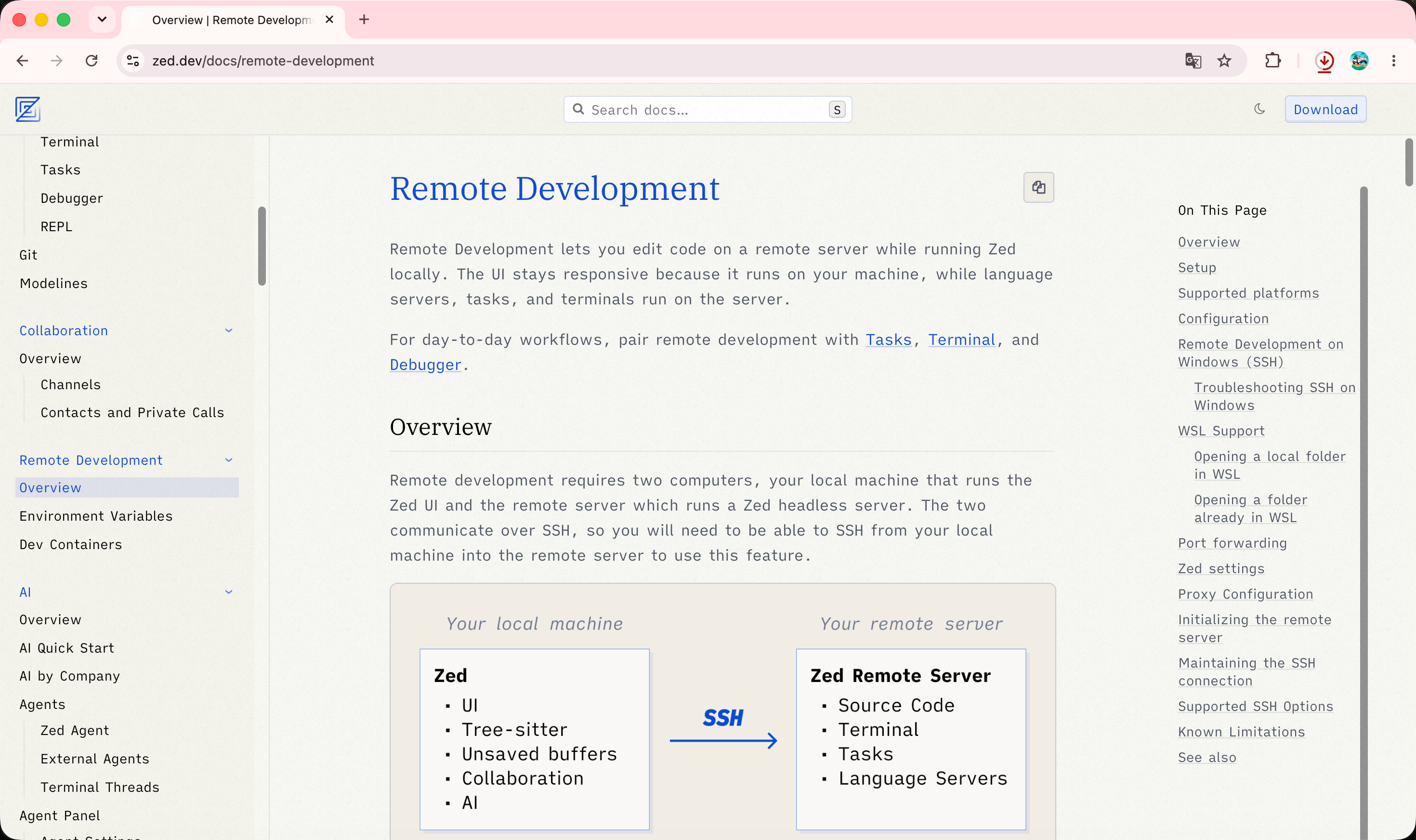
Task: Jump to Remote Development on Windows (SSH)
Action: pos(1261,353)
